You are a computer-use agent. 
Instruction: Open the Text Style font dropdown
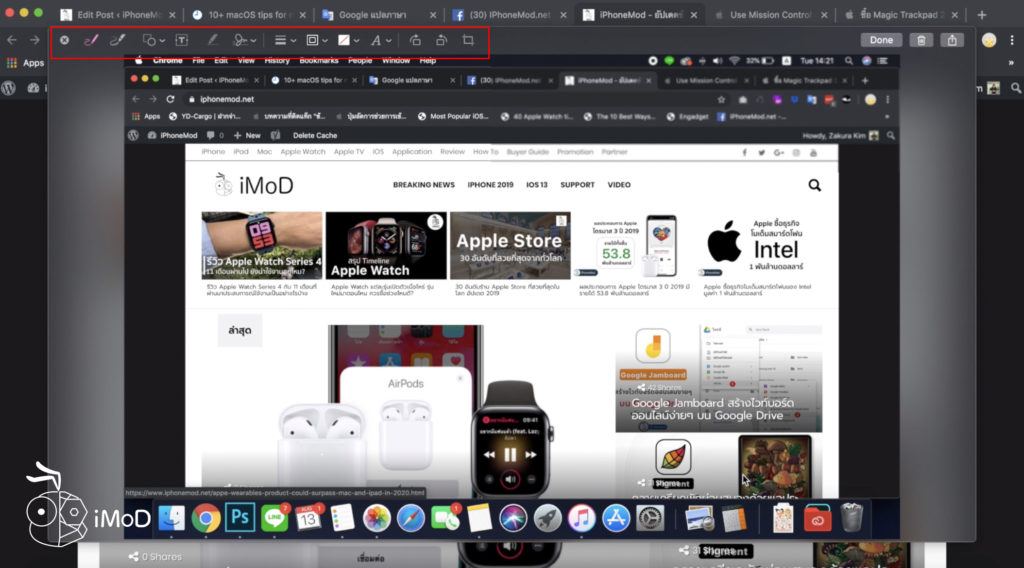[381, 40]
